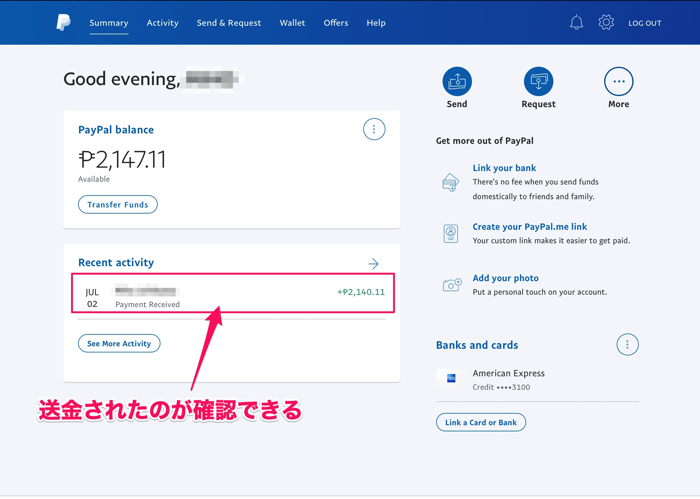
Task: Click the American Express card logo
Action: [451, 378]
